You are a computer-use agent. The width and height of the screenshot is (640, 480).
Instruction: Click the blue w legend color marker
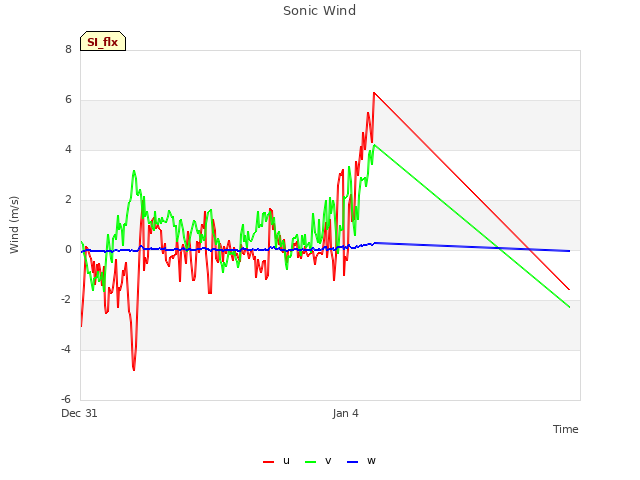click(x=352, y=462)
